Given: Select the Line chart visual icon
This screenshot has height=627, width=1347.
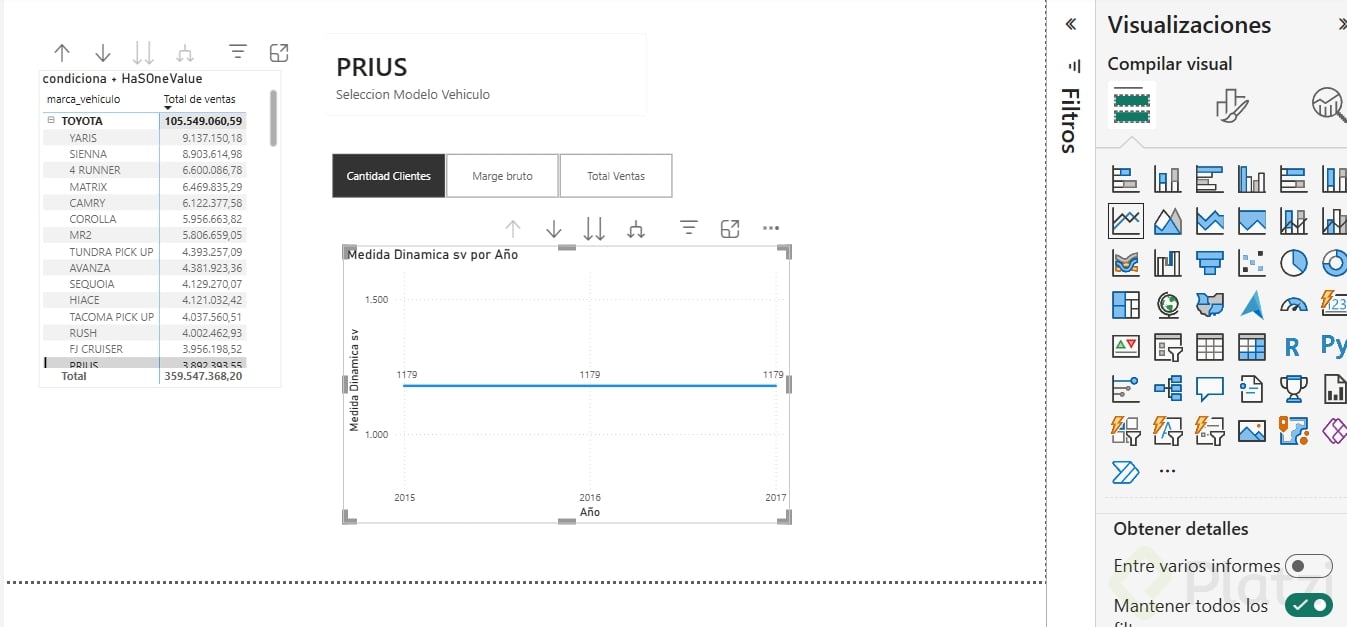Looking at the screenshot, I should (x=1126, y=220).
